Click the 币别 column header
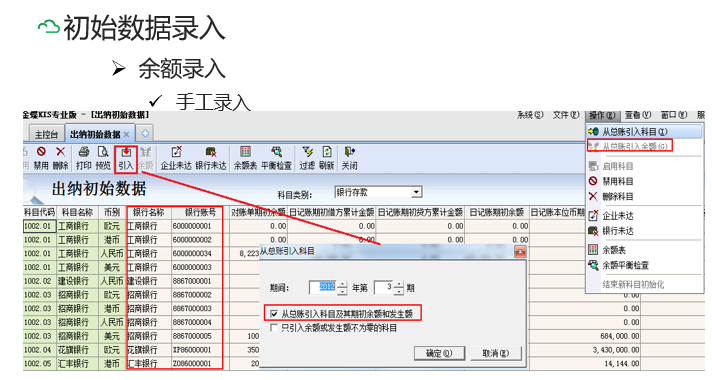 112,212
